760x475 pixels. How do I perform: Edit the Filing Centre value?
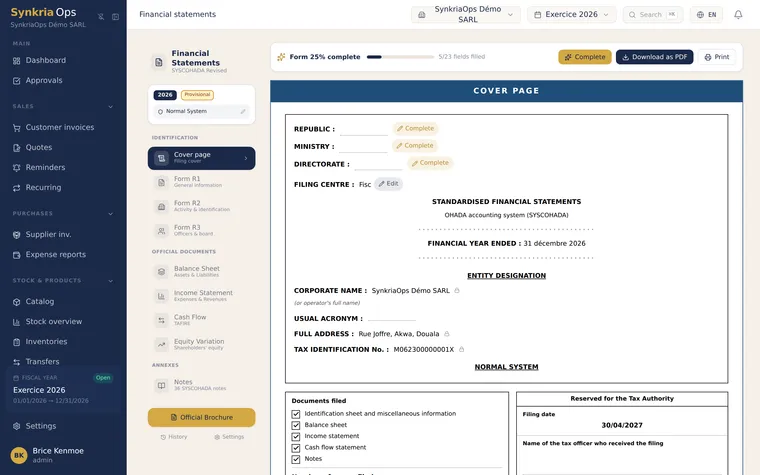pos(388,184)
